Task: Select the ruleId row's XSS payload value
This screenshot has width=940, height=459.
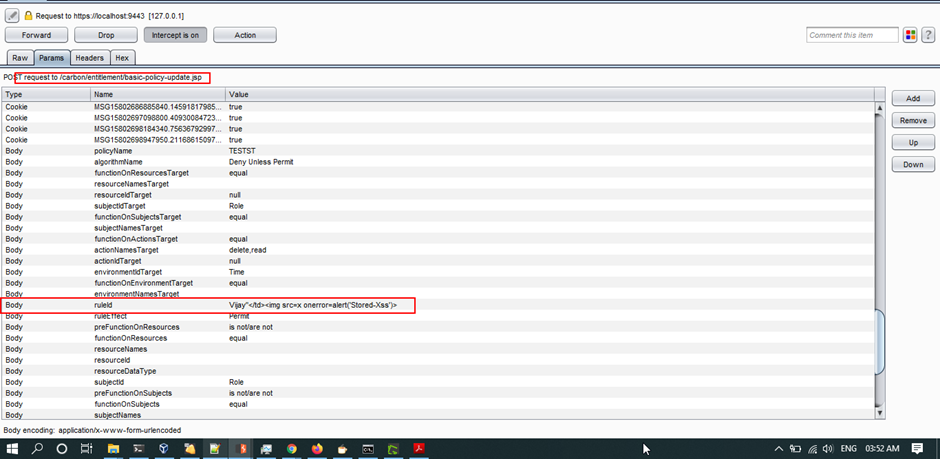Action: click(314, 305)
